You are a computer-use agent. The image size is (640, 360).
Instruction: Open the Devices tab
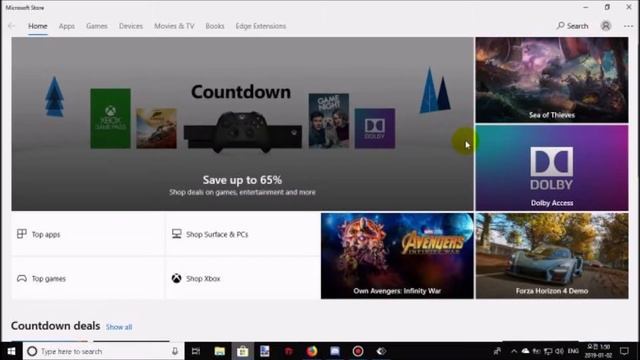tap(131, 26)
